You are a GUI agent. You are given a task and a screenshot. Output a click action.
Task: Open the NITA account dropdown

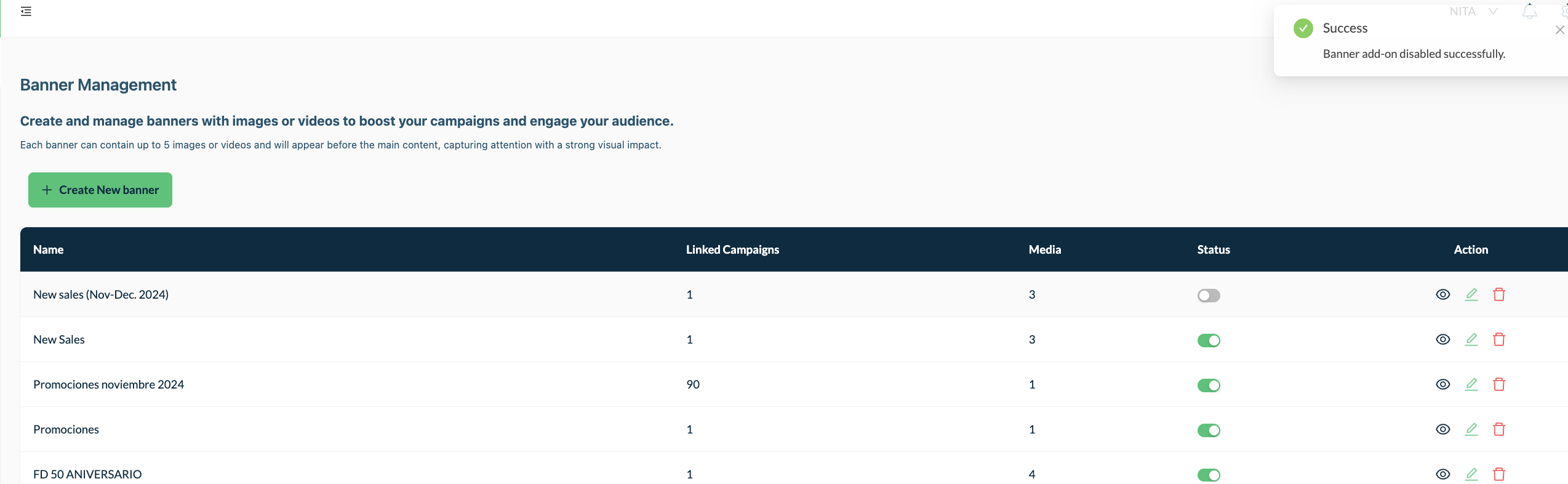pyautogui.click(x=1473, y=11)
